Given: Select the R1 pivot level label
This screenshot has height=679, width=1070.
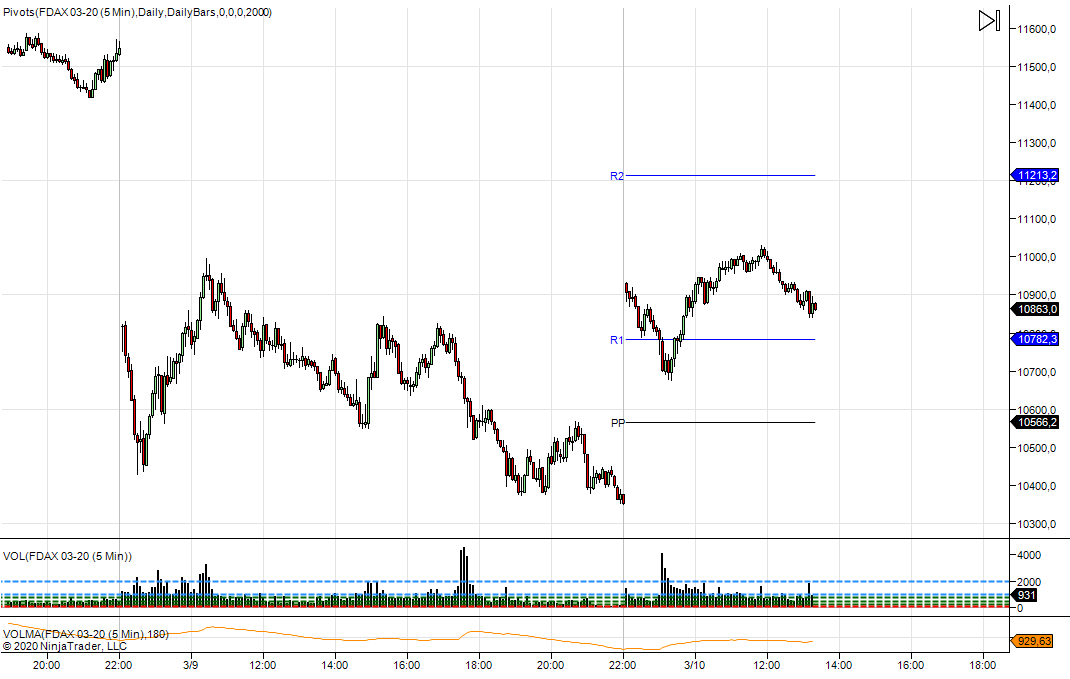Looking at the screenshot, I should (x=617, y=340).
